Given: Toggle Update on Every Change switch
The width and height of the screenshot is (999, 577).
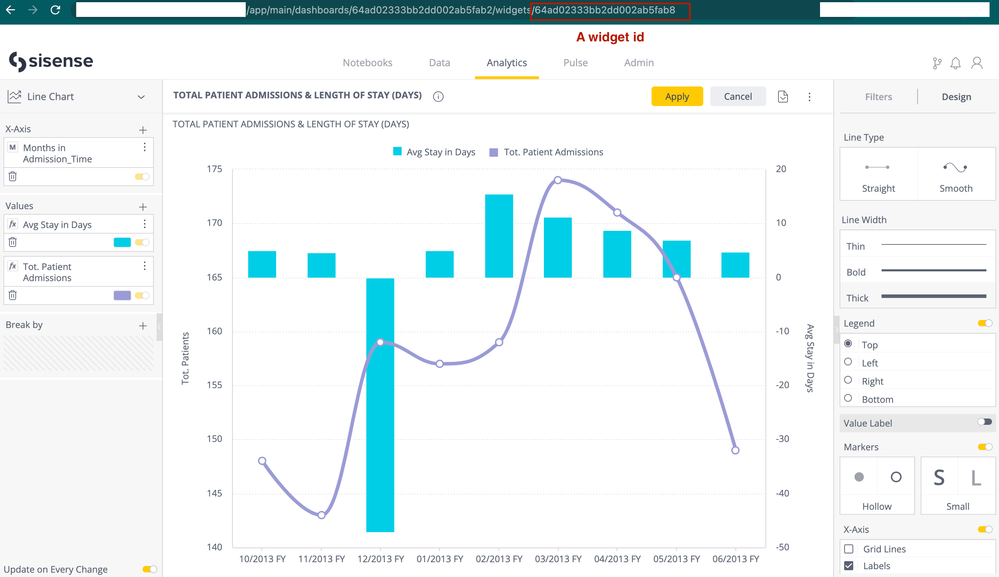Looking at the screenshot, I should (149, 569).
